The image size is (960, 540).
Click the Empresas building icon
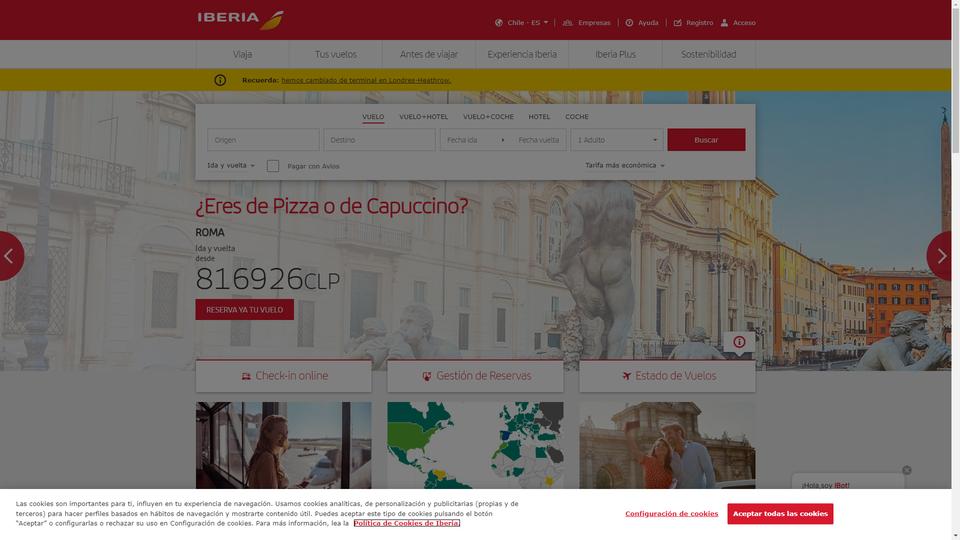coord(568,23)
